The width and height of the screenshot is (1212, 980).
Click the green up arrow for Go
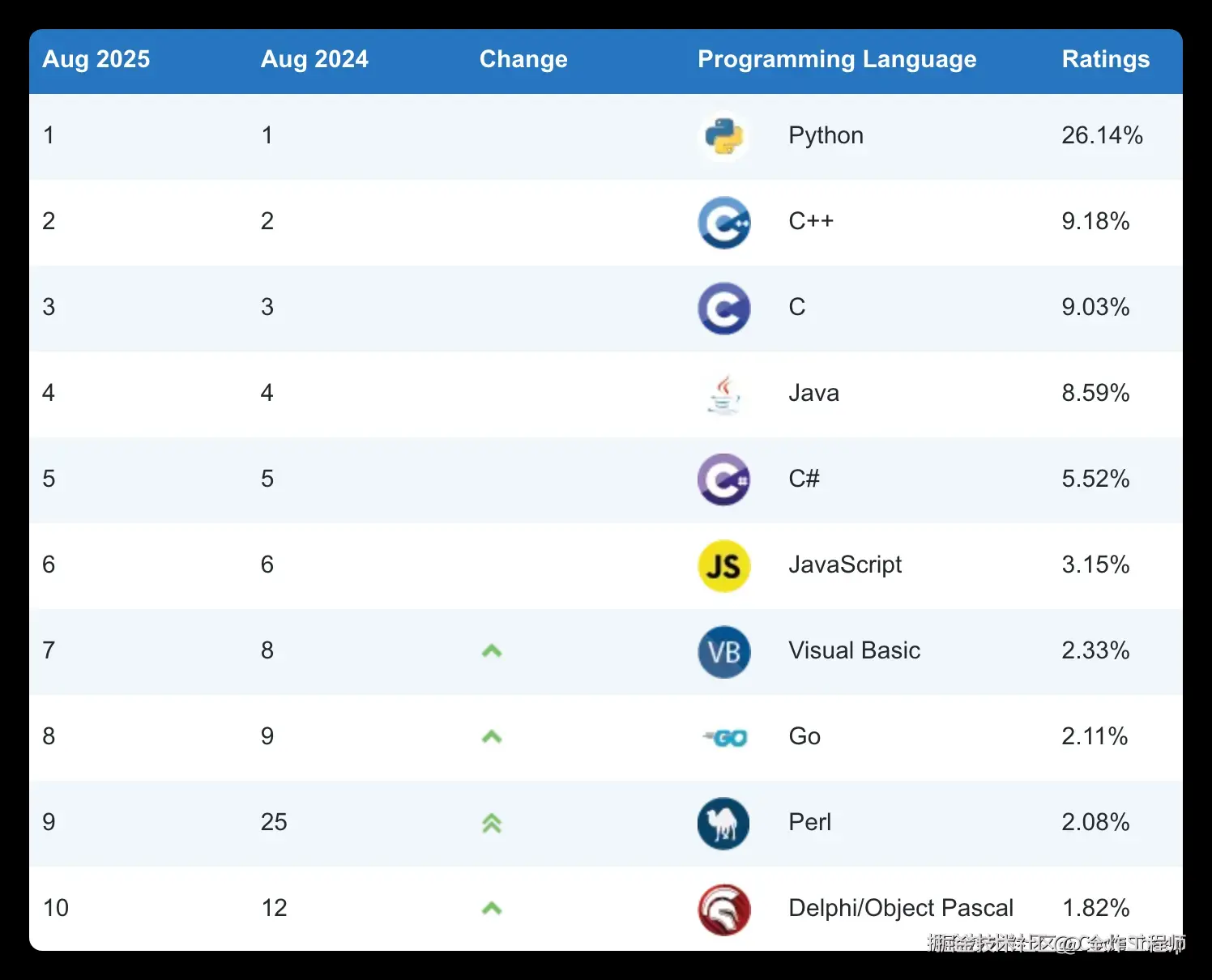(492, 737)
